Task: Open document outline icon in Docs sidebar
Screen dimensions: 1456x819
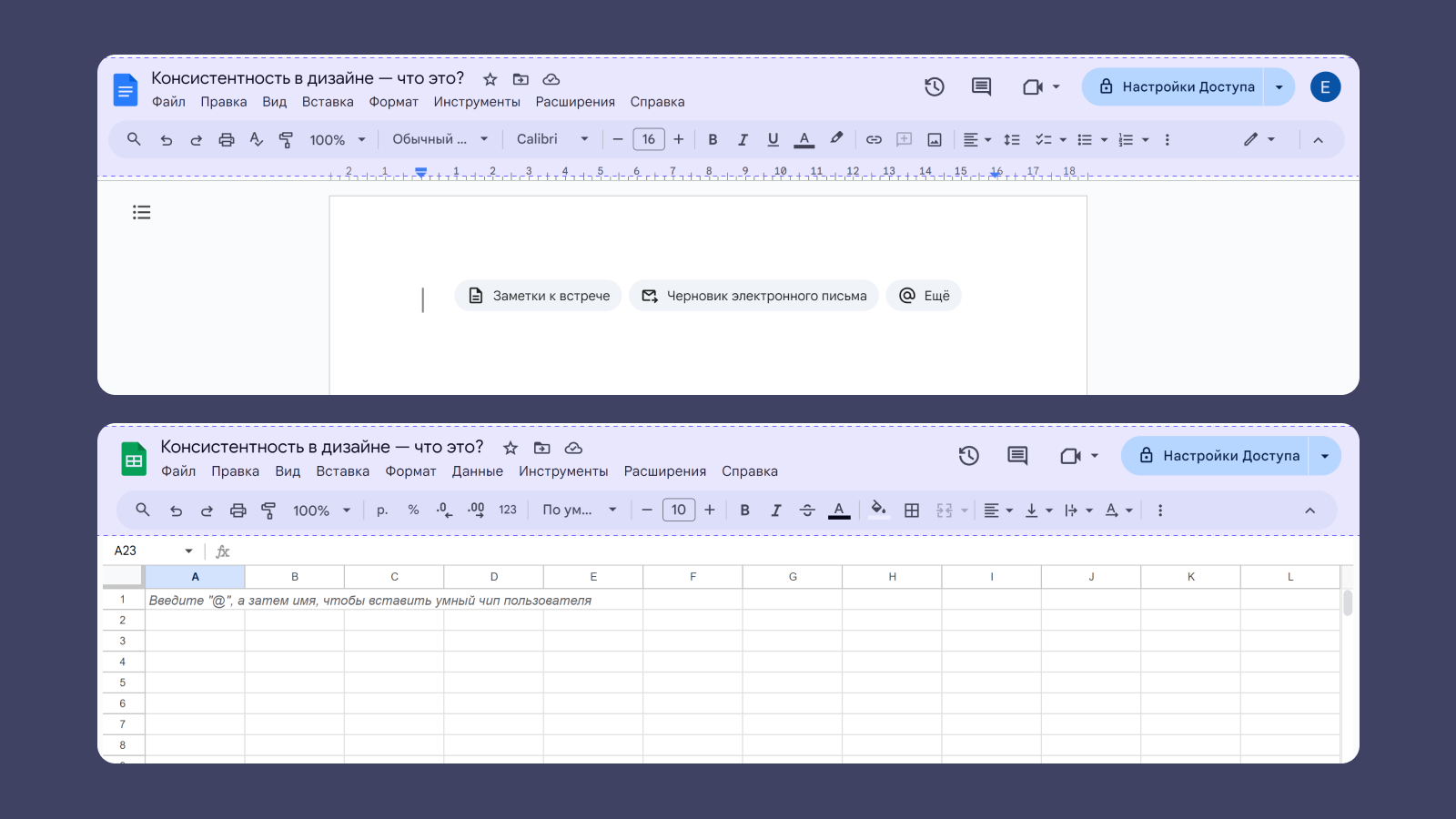Action: point(142,213)
